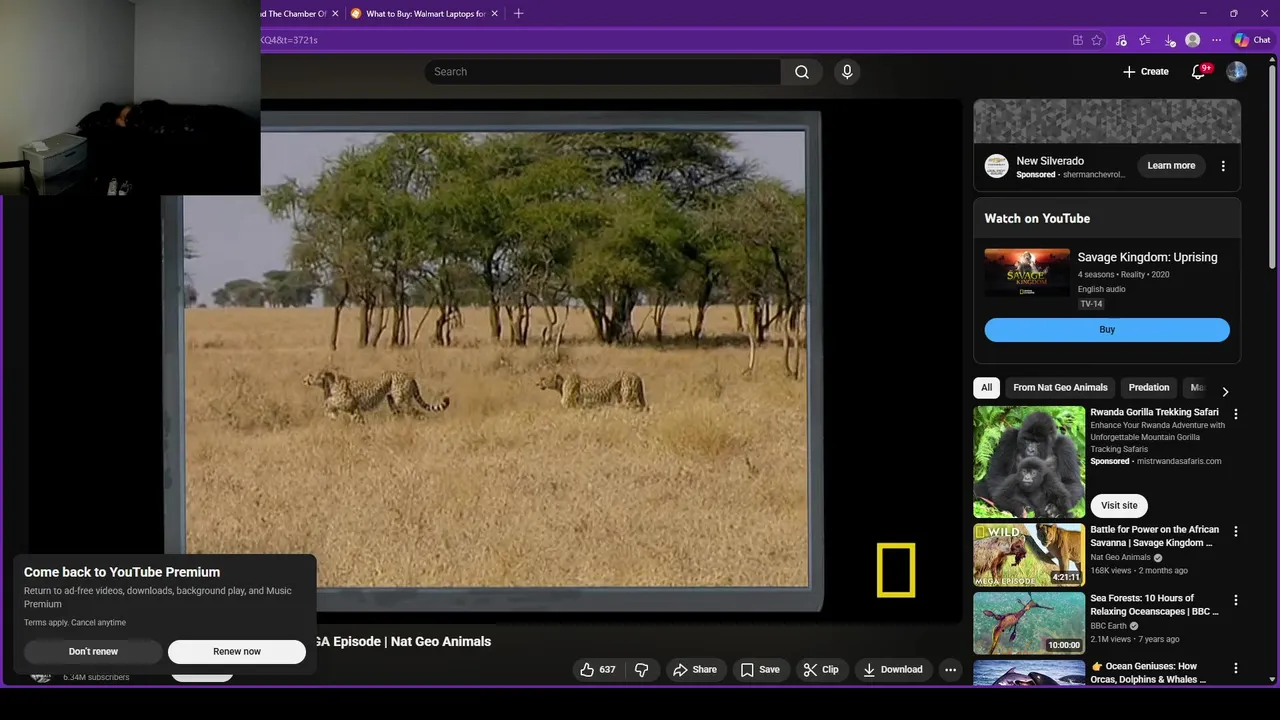Click shermanchevrol sponsored domain text
This screenshot has width=1280, height=720.
pos(1094,175)
